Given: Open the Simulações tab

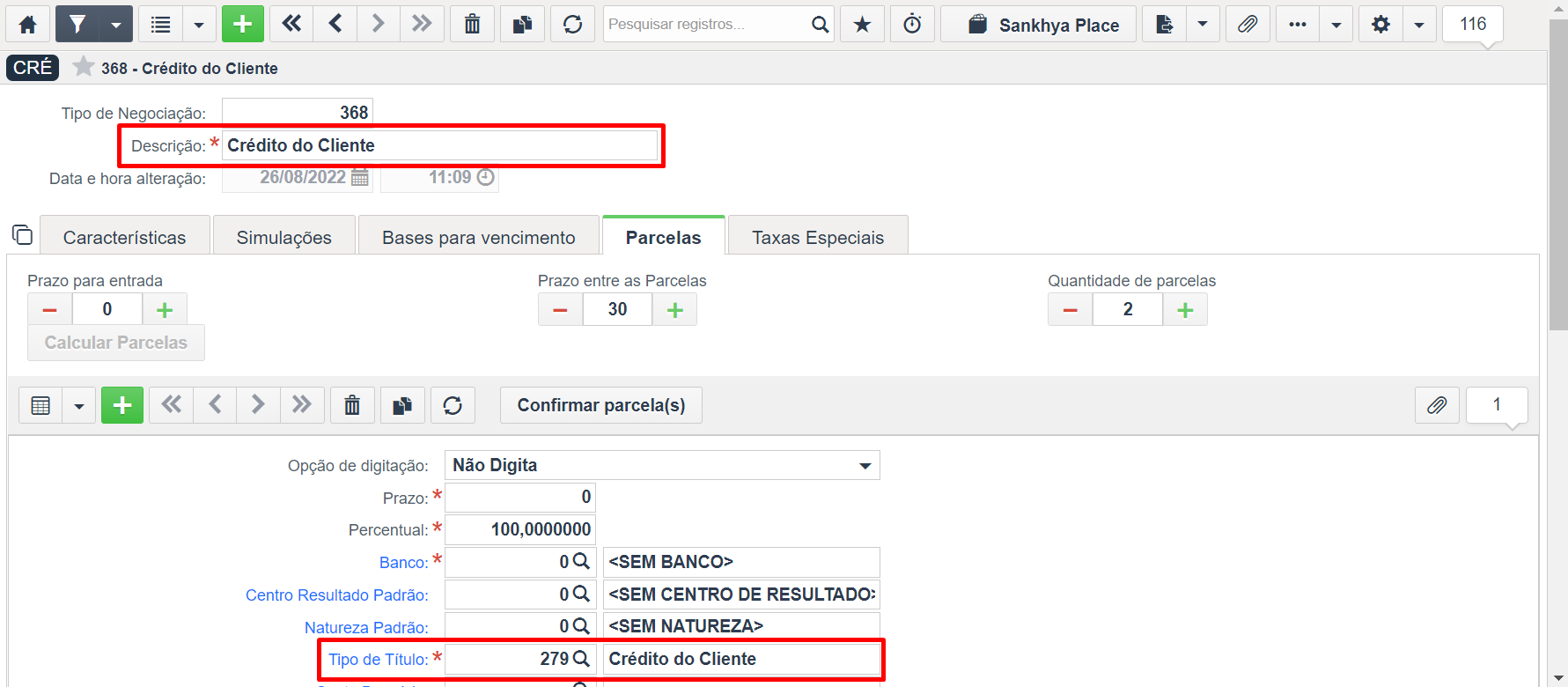Looking at the screenshot, I should (x=284, y=237).
